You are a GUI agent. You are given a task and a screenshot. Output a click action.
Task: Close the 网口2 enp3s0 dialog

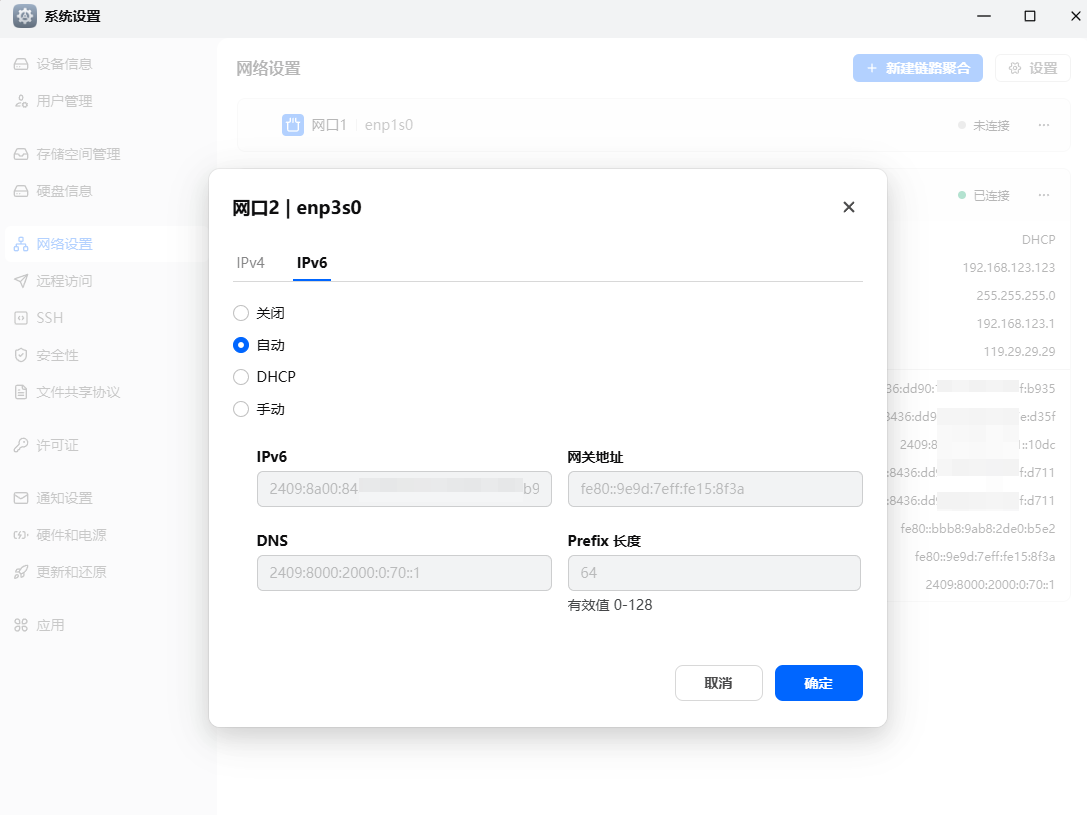[x=849, y=207]
